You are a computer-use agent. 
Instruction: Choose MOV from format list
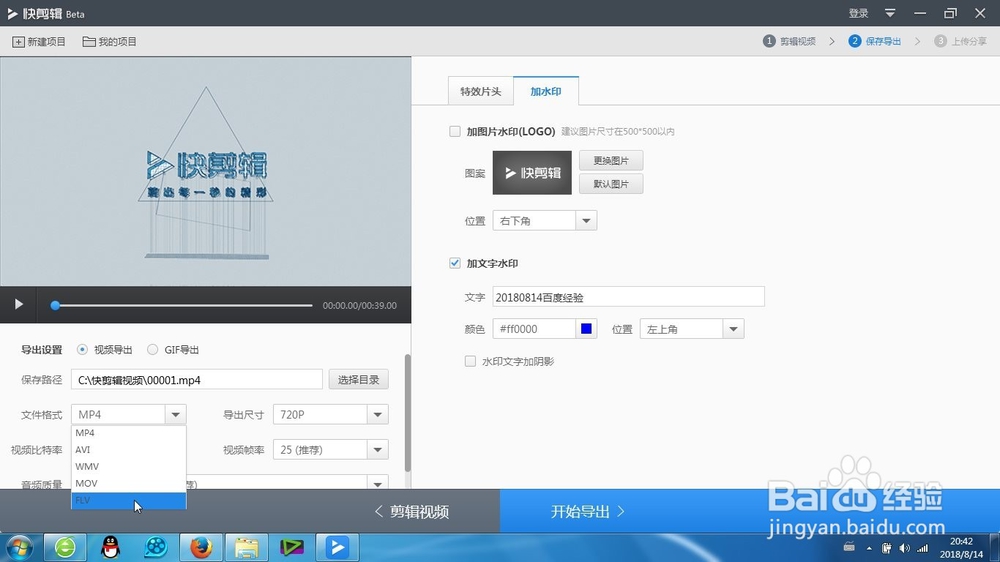point(128,484)
